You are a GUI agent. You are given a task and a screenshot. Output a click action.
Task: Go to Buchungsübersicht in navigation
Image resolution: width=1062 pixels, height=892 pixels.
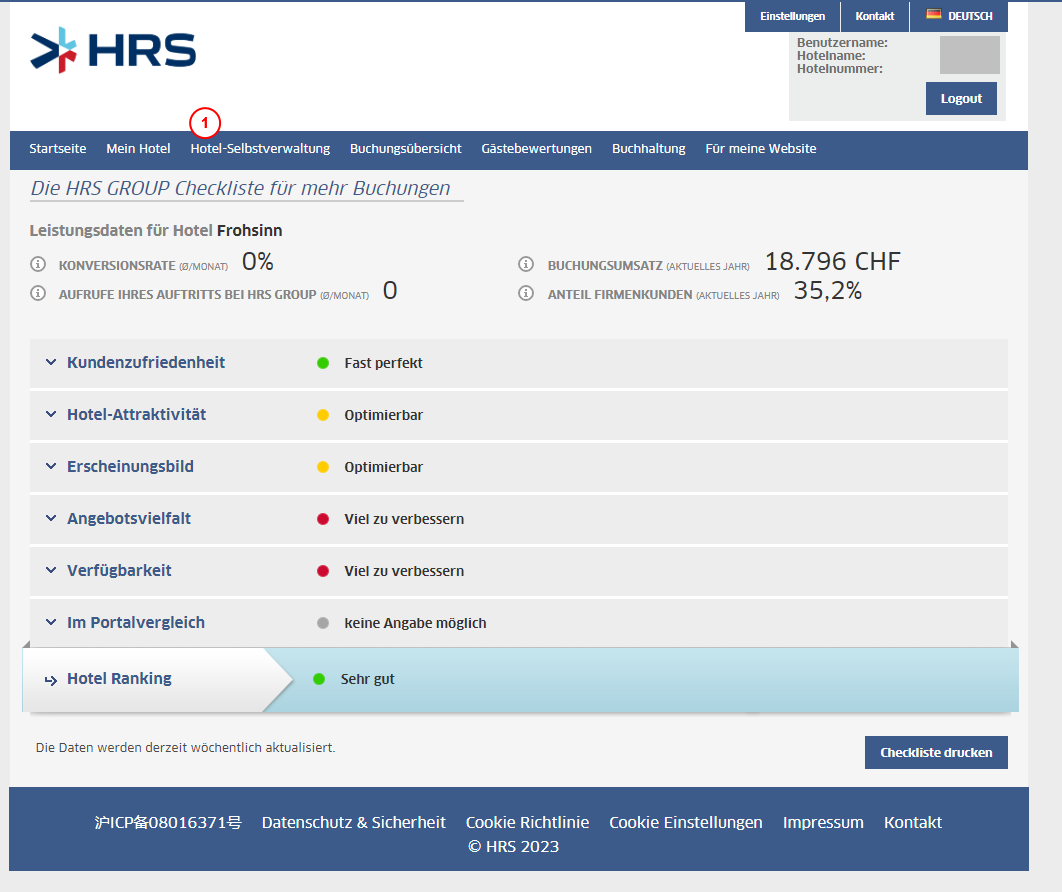pyautogui.click(x=406, y=149)
